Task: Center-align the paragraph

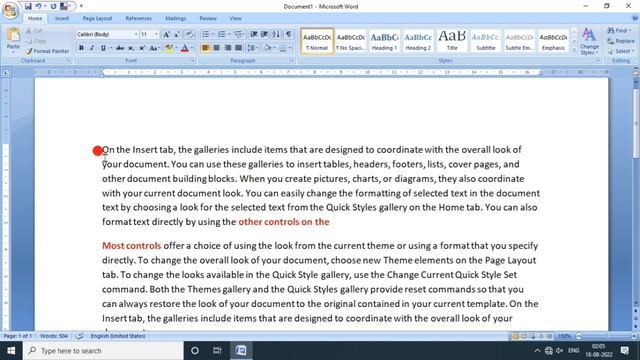Action: pos(216,48)
